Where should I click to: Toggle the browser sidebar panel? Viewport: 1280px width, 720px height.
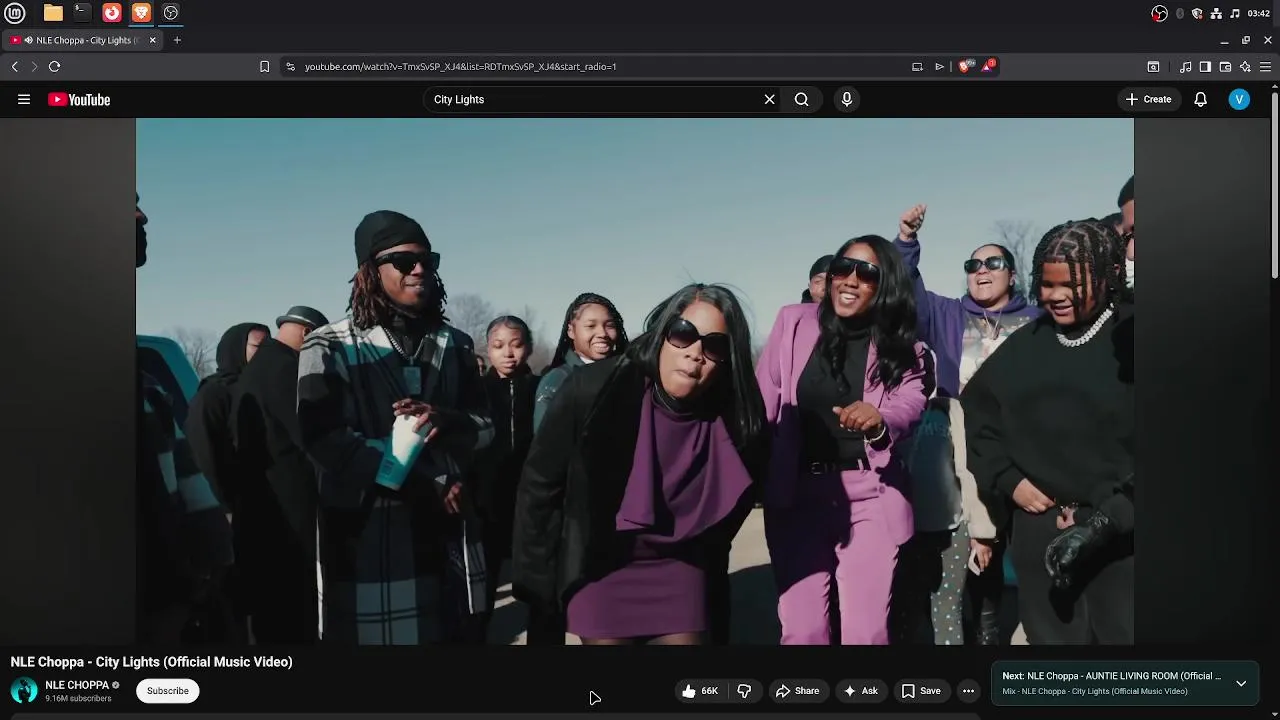1205,66
